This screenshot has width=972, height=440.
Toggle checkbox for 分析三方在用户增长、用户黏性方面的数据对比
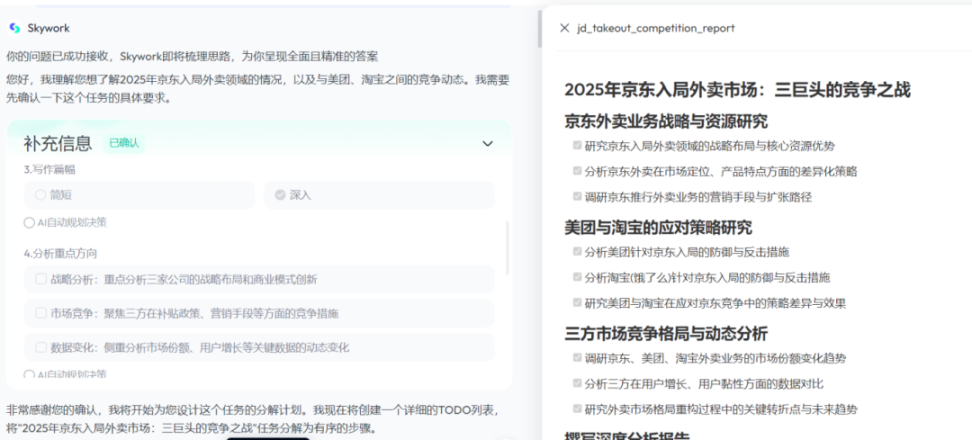click(x=577, y=383)
